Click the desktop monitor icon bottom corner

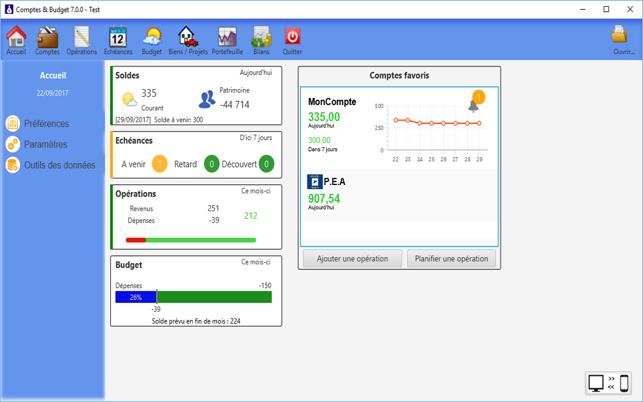pyautogui.click(x=596, y=384)
